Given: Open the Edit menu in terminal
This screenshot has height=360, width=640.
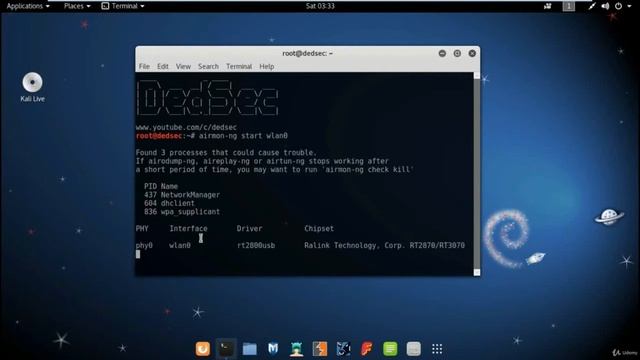Looking at the screenshot, I should click(x=163, y=66).
